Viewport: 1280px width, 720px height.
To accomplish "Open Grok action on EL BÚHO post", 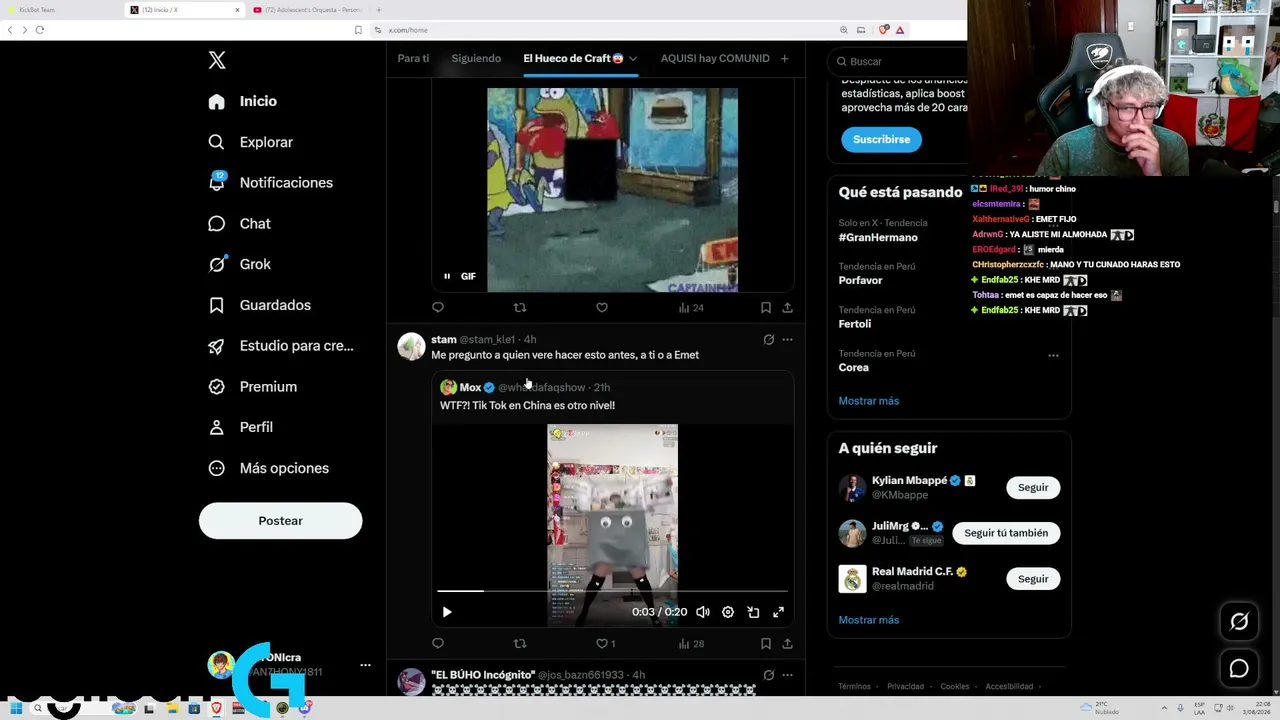I will point(768,675).
